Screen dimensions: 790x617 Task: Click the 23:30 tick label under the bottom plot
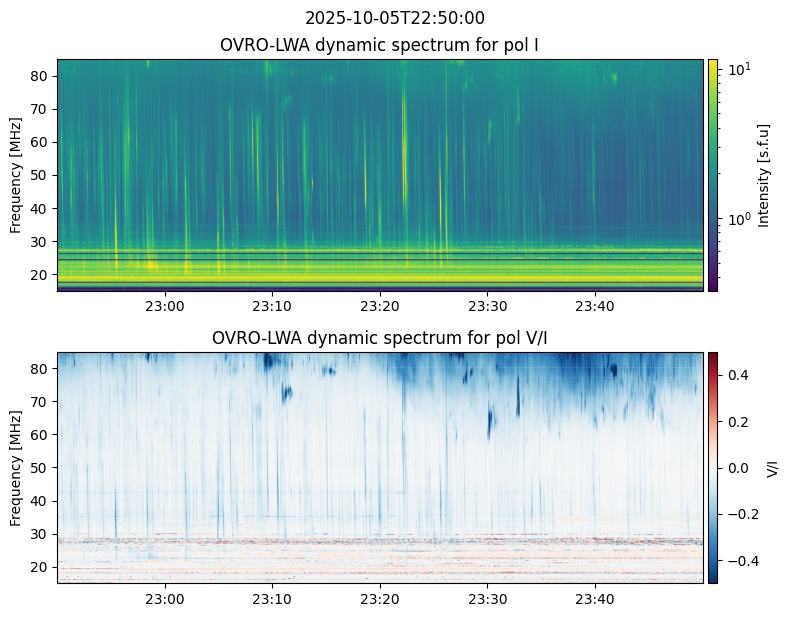[x=488, y=599]
